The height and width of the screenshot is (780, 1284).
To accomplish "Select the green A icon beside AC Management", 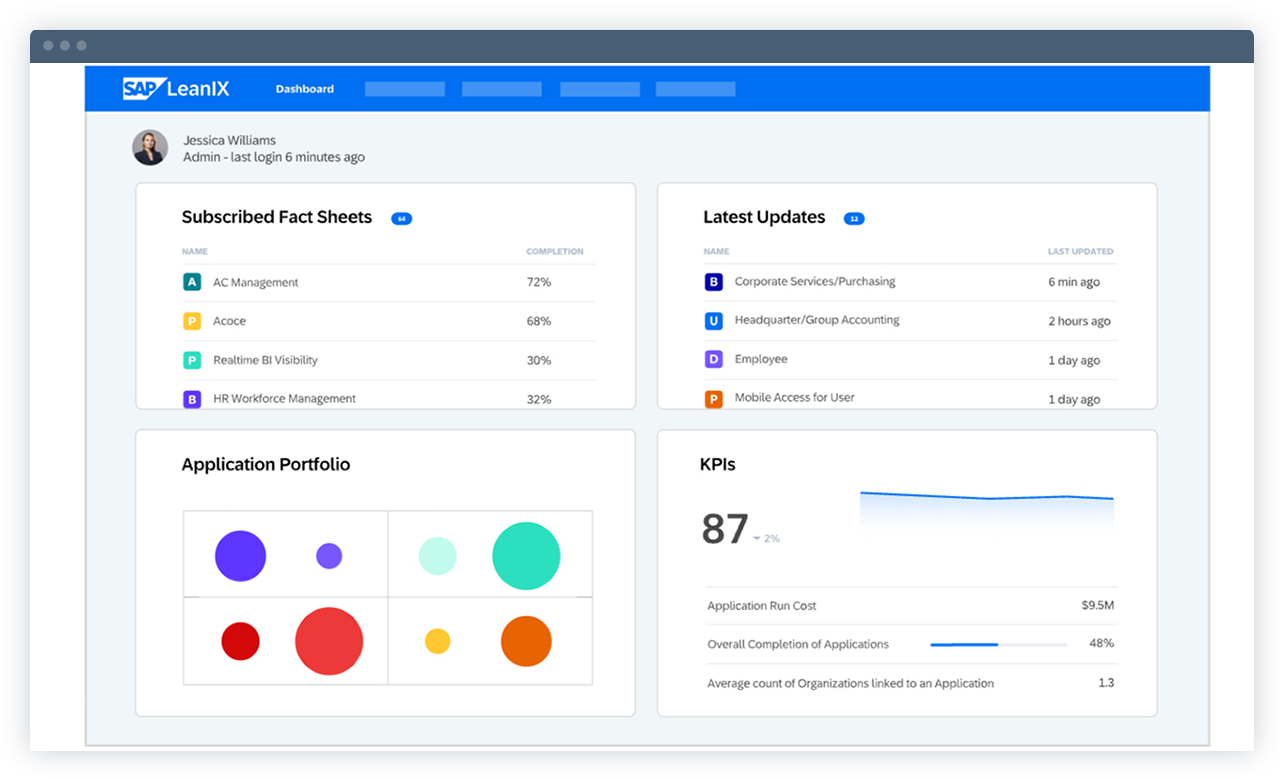I will 192,282.
